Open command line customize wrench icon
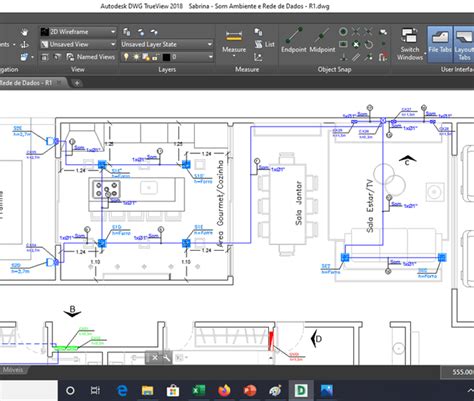Viewport: 474px width, 401px height. click(x=166, y=358)
